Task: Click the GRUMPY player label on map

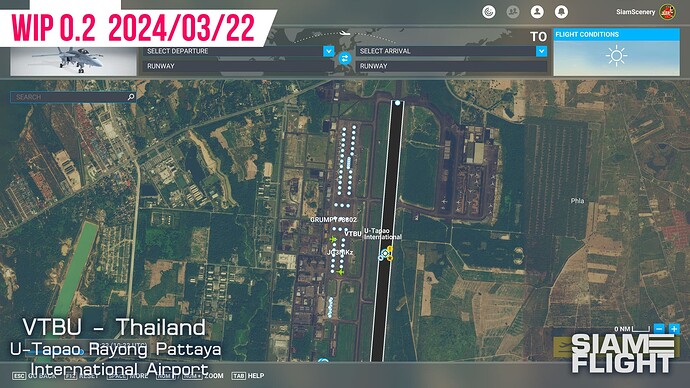Action: click(333, 220)
